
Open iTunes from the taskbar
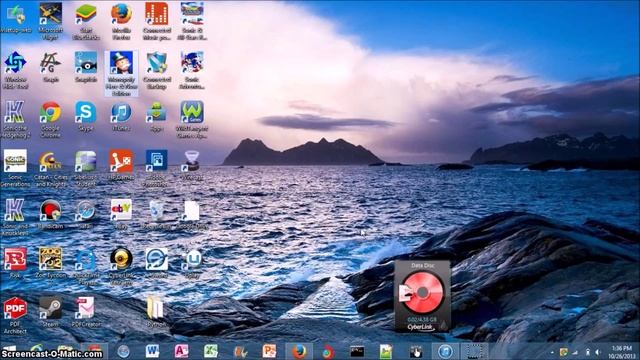(x=445, y=351)
